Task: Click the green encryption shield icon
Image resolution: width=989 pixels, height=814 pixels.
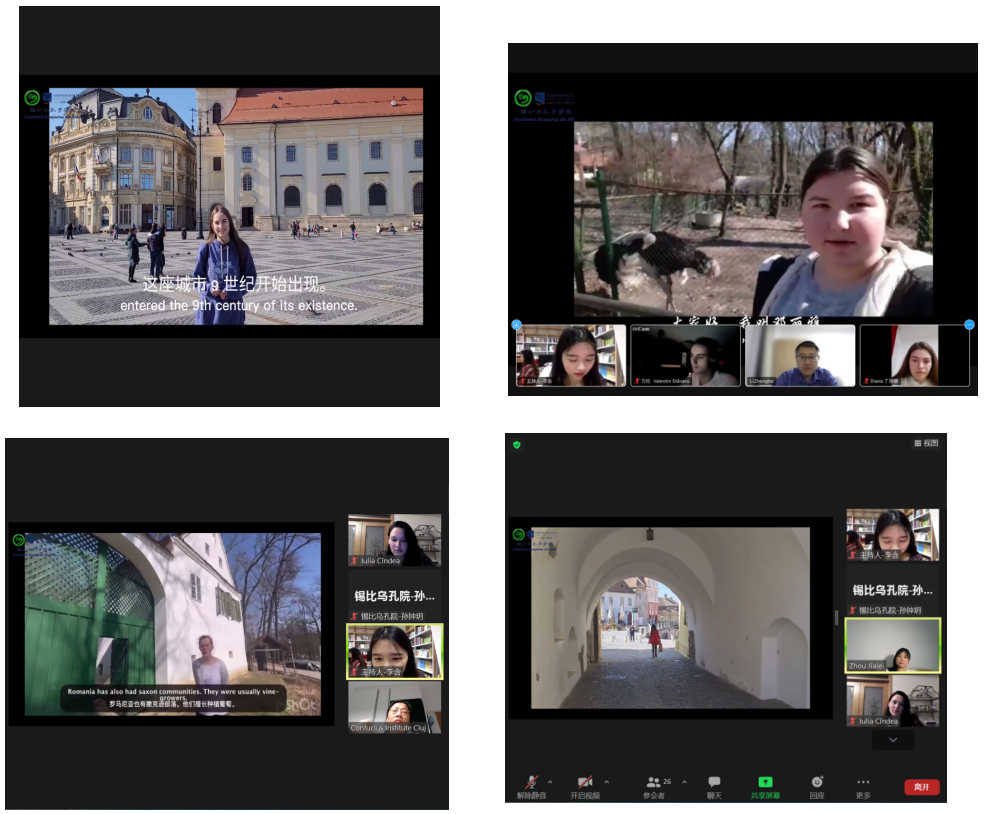Action: (517, 445)
